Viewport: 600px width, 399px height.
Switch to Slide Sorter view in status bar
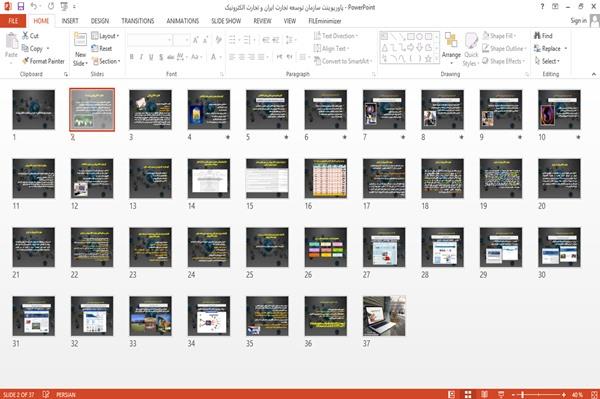(468, 394)
